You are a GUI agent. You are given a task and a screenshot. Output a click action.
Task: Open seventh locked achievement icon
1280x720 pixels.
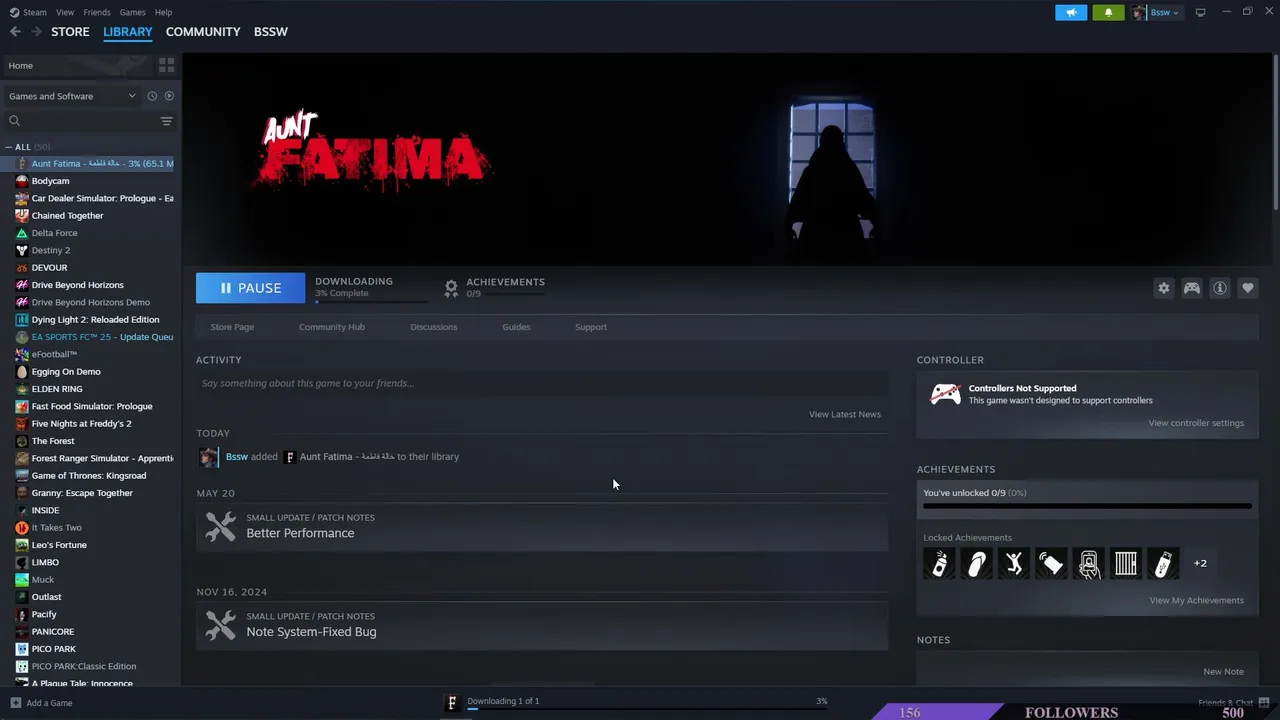pyautogui.click(x=1163, y=563)
